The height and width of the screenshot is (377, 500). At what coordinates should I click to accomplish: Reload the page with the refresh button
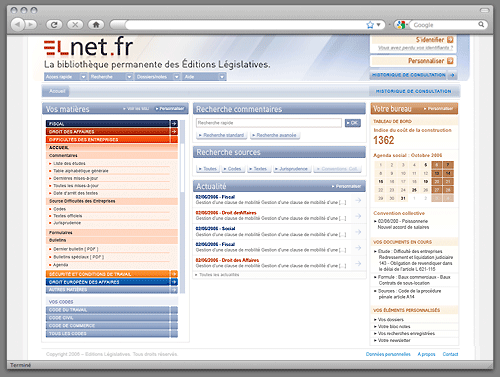[54, 25]
